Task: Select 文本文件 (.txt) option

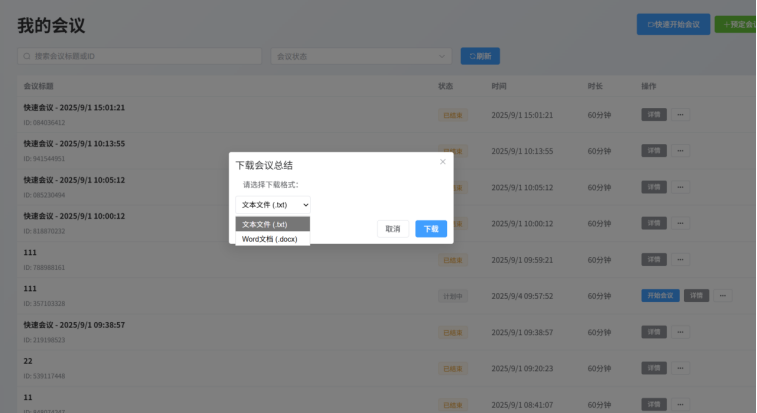Action: click(x=273, y=224)
